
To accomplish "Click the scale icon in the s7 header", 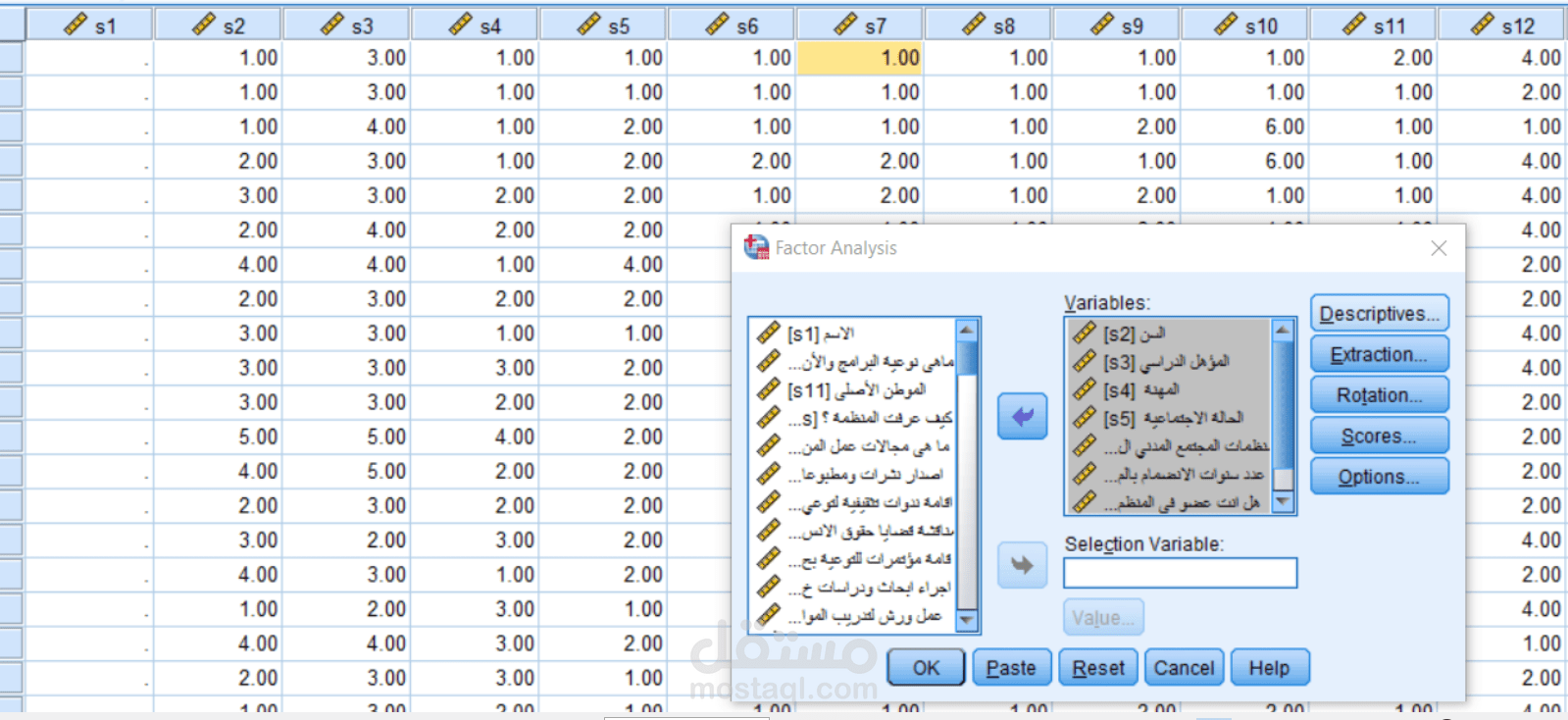I will click(846, 25).
